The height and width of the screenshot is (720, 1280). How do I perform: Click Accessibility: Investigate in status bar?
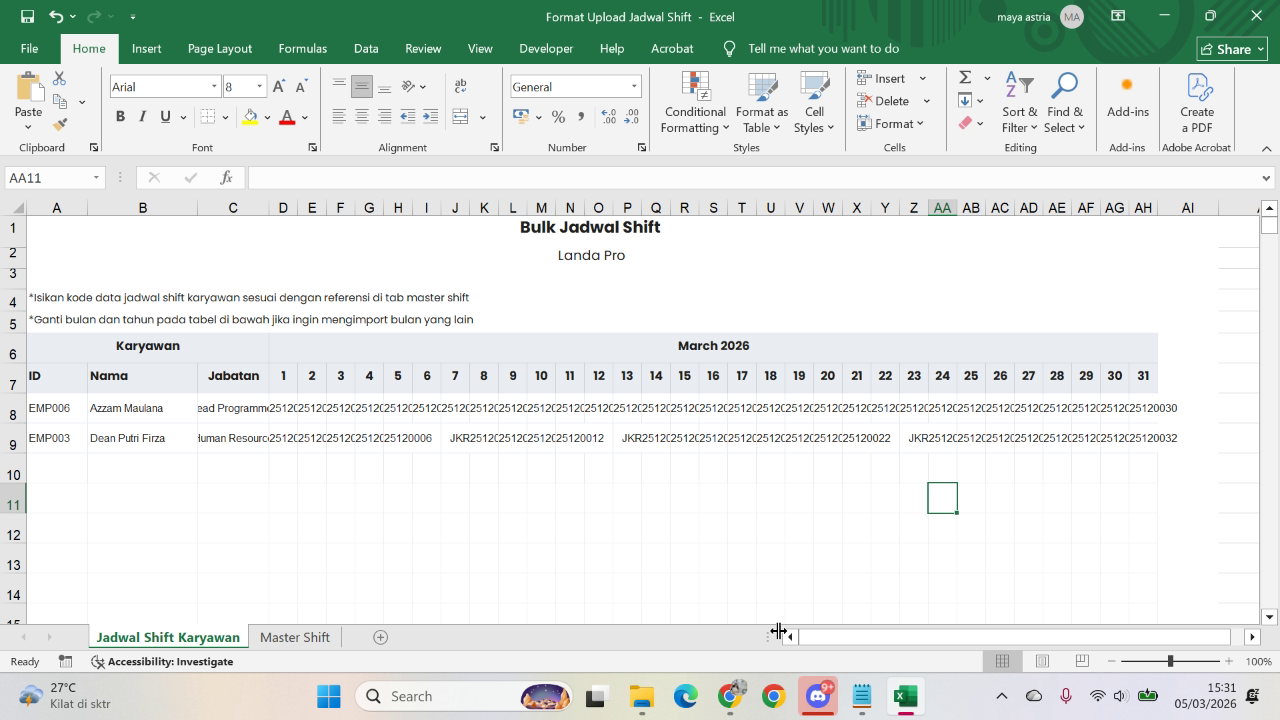[162, 661]
